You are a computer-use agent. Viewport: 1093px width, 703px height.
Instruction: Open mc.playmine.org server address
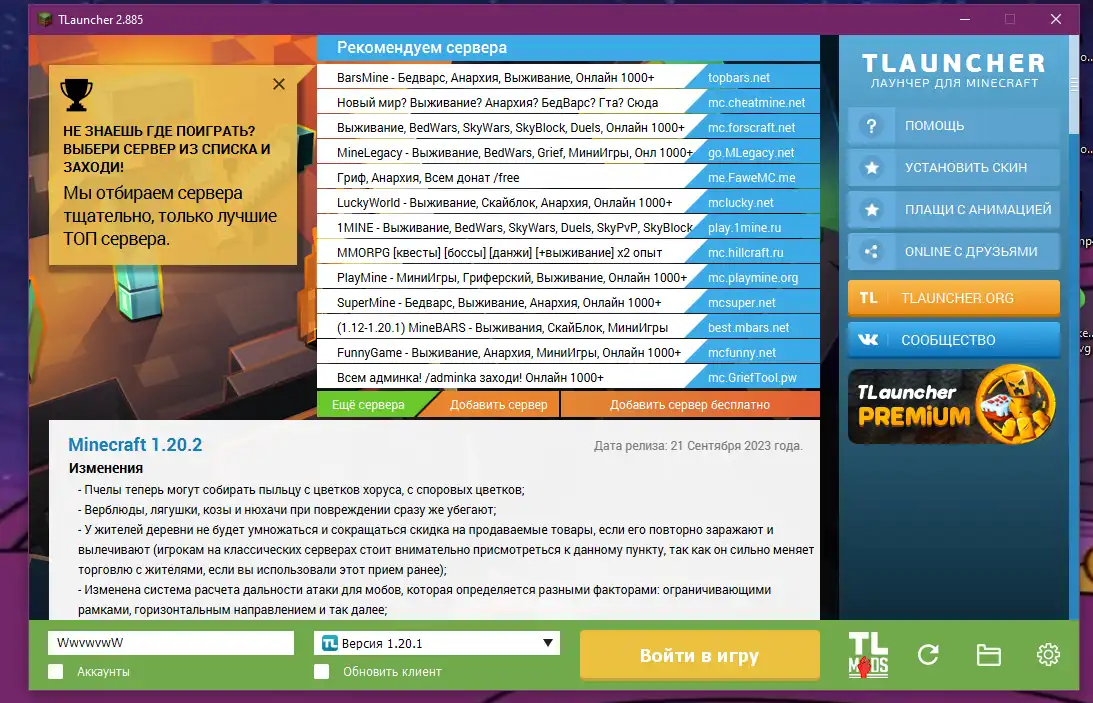point(753,278)
